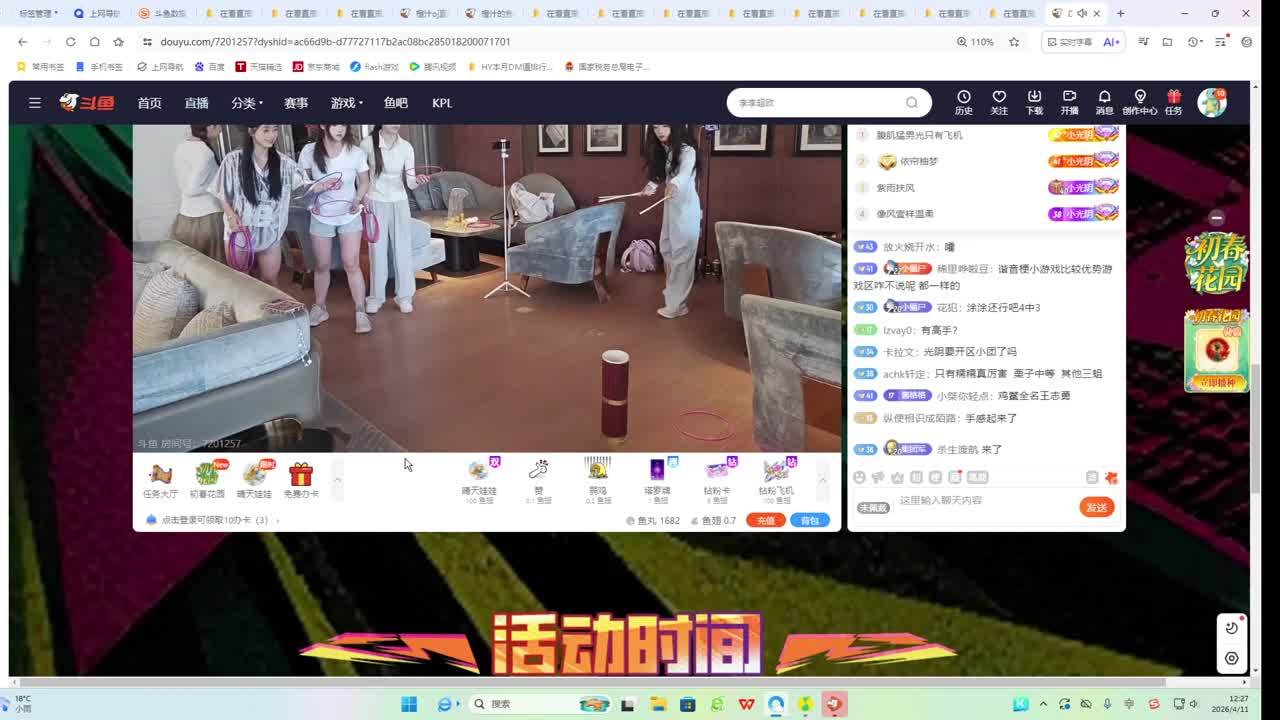Open the 历史 history icon
This screenshot has width=1280, height=720.
[963, 102]
